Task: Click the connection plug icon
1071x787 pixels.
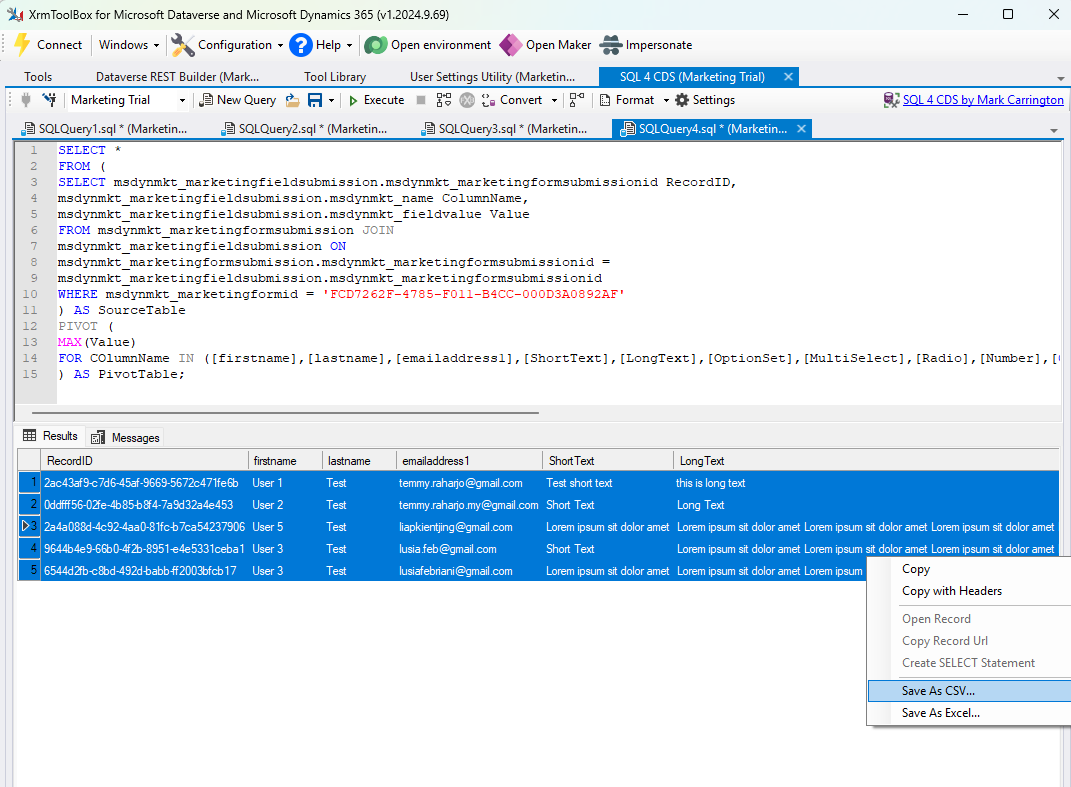Action: click(26, 100)
